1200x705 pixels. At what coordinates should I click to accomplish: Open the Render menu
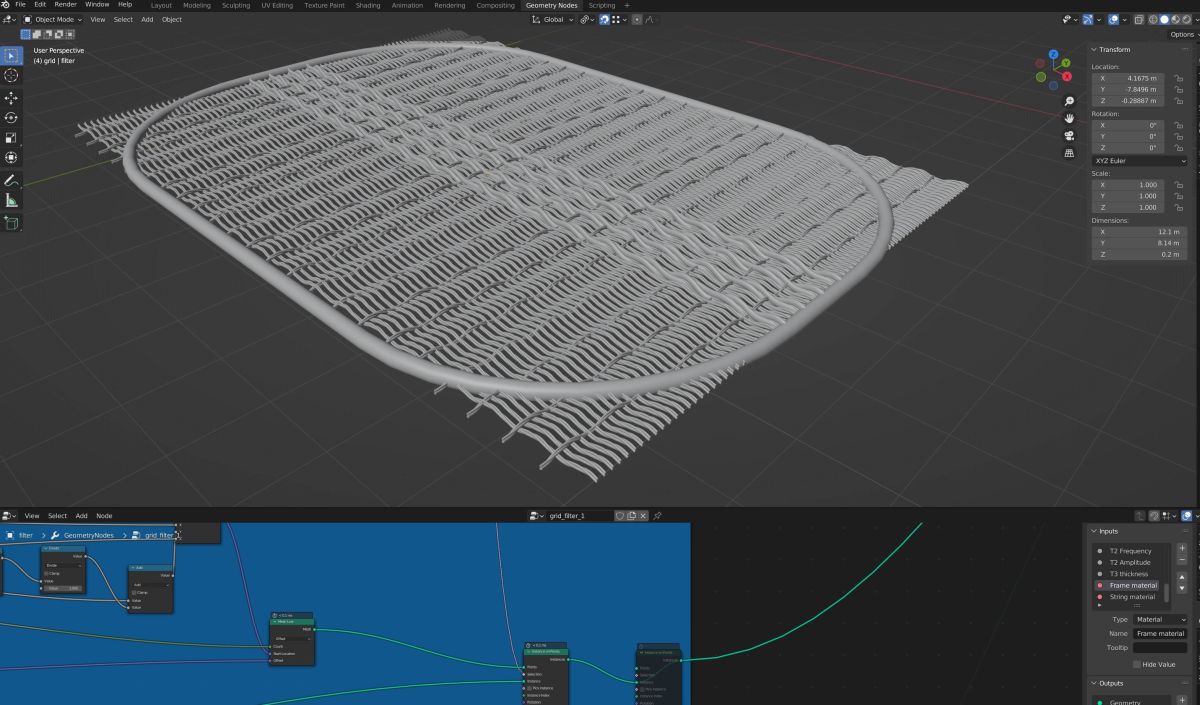coord(65,5)
